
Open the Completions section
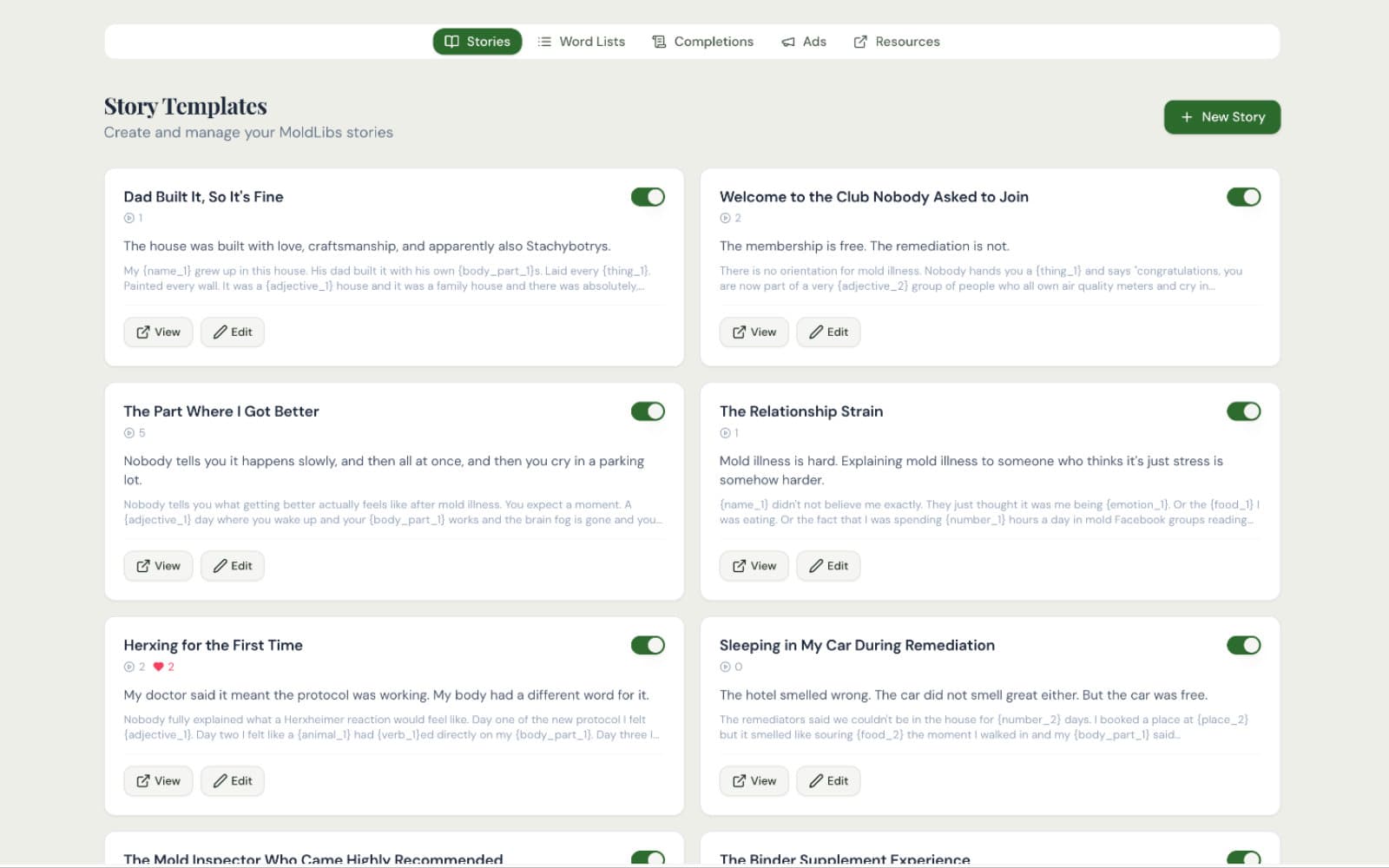pos(702,41)
